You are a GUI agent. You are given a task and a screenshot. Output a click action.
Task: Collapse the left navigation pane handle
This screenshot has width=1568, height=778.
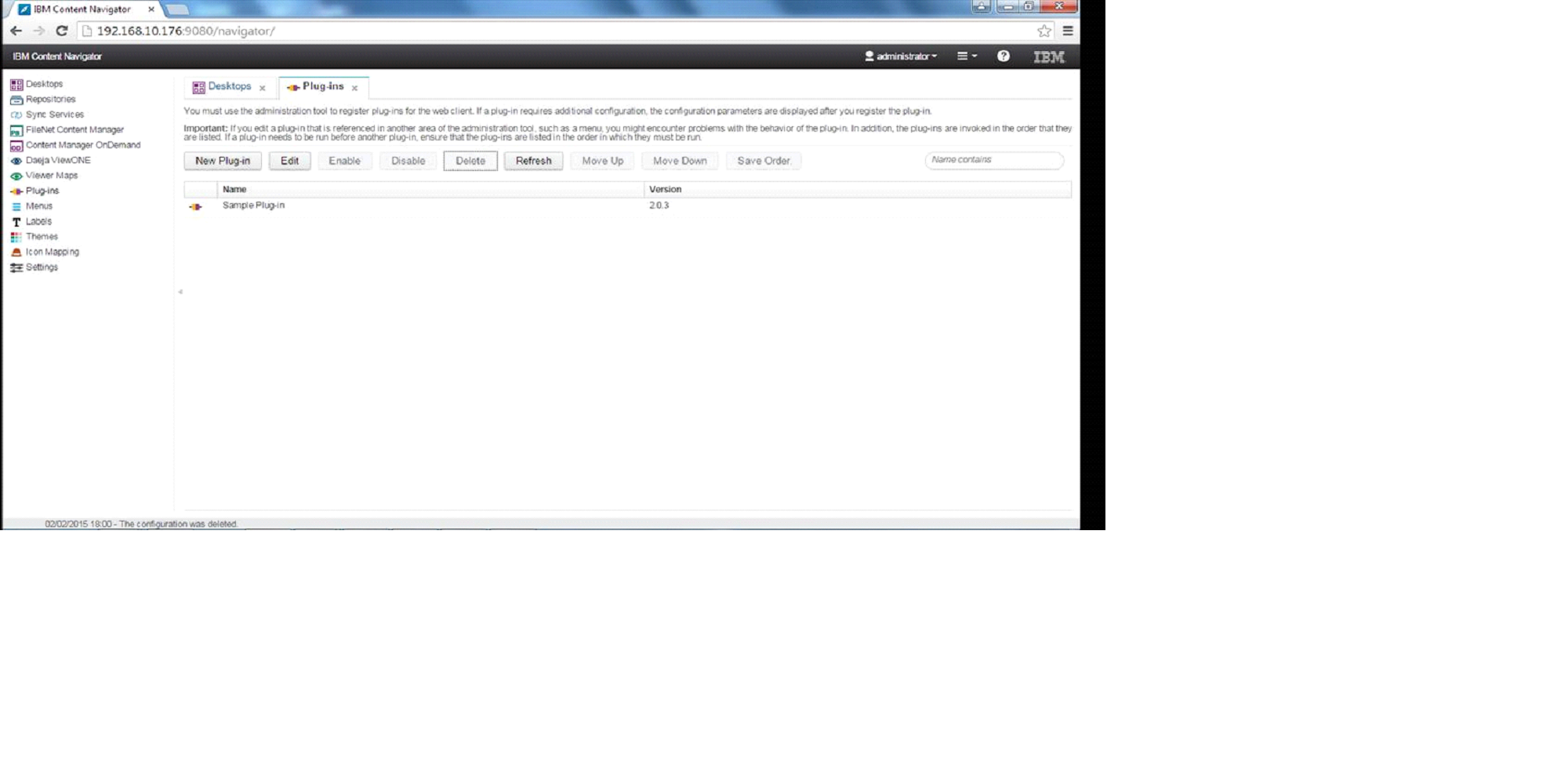180,292
